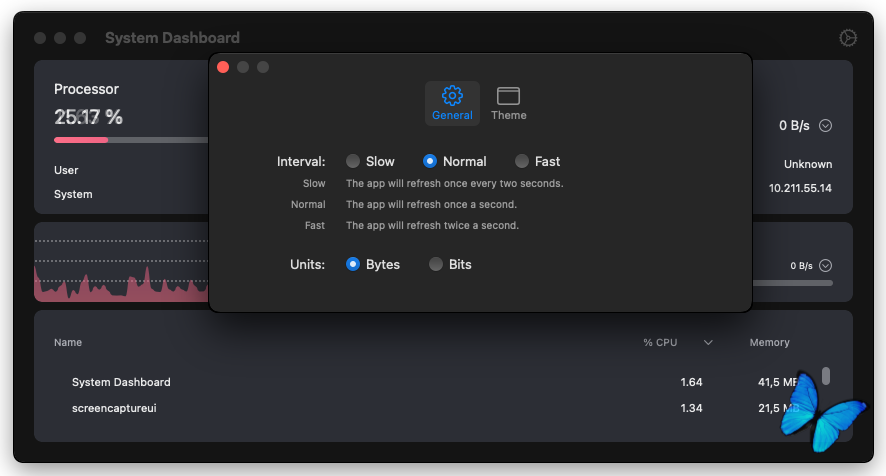Choose Bits as the units
Image resolution: width=886 pixels, height=476 pixels.
click(x=436, y=265)
